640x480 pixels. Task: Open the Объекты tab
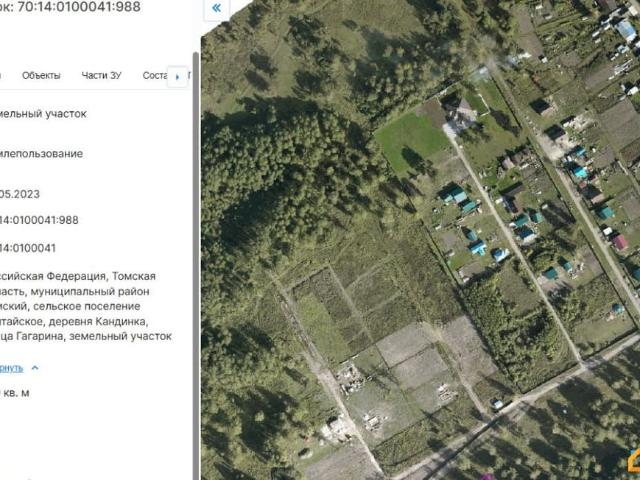pos(41,76)
